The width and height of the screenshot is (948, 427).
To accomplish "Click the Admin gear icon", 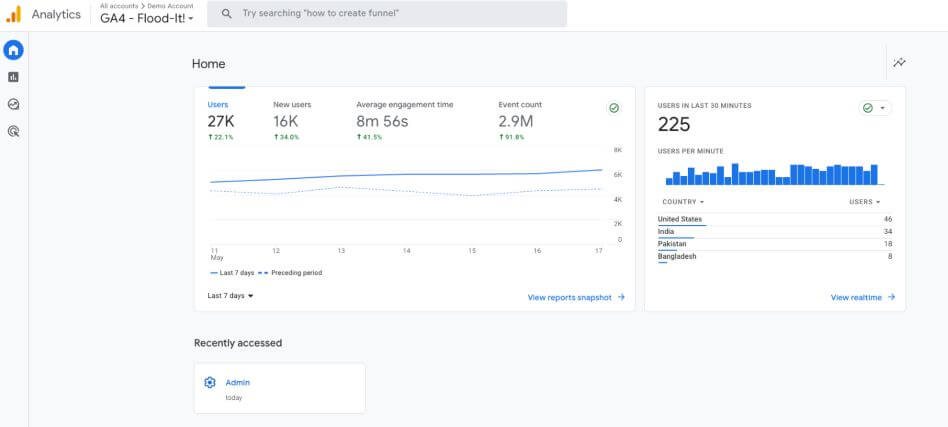I will click(210, 382).
